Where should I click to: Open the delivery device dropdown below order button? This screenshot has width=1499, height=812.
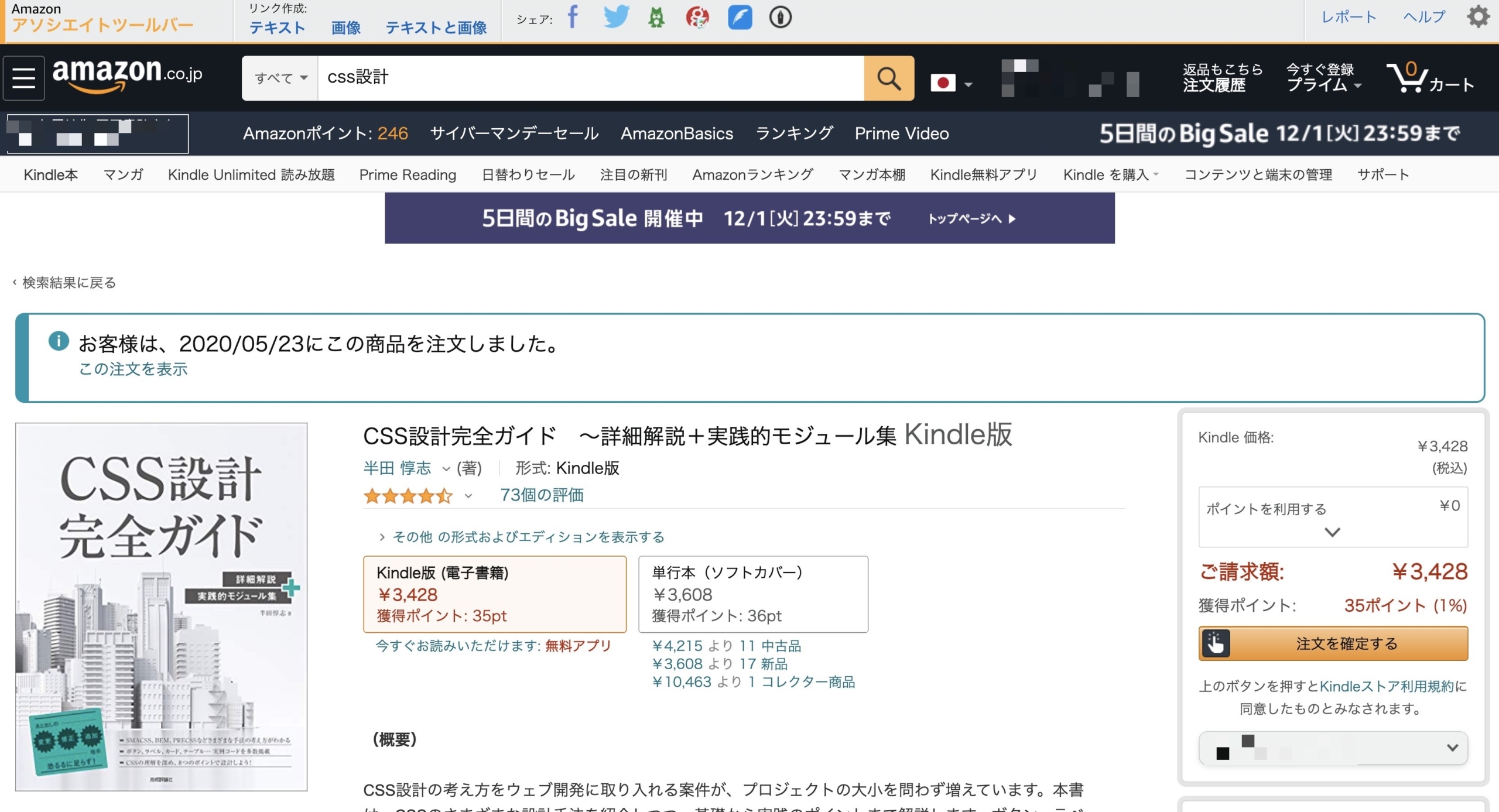tap(1333, 748)
